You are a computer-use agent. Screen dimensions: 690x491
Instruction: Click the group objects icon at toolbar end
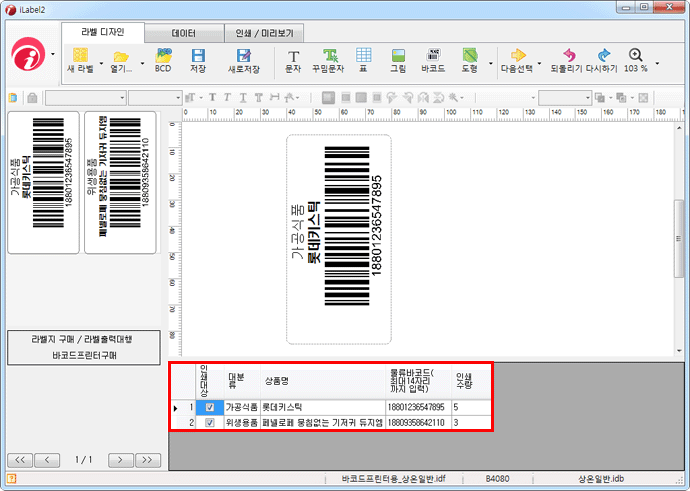[643, 98]
